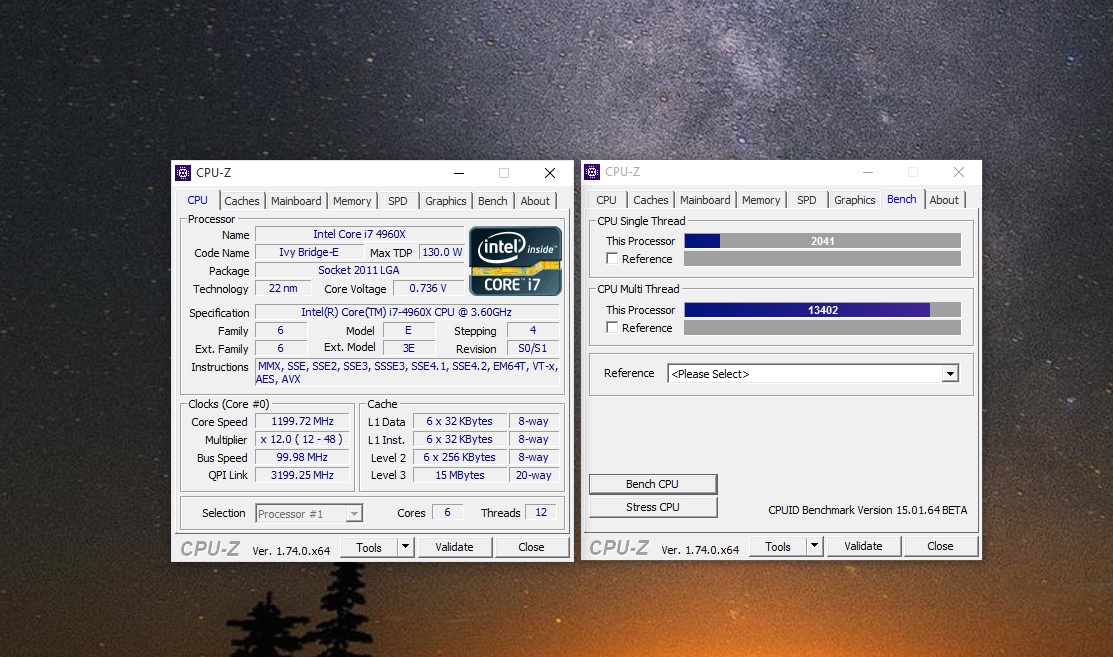The image size is (1113, 657).
Task: Enable Reference checkbox under CPU Multi Thread
Action: click(x=612, y=328)
